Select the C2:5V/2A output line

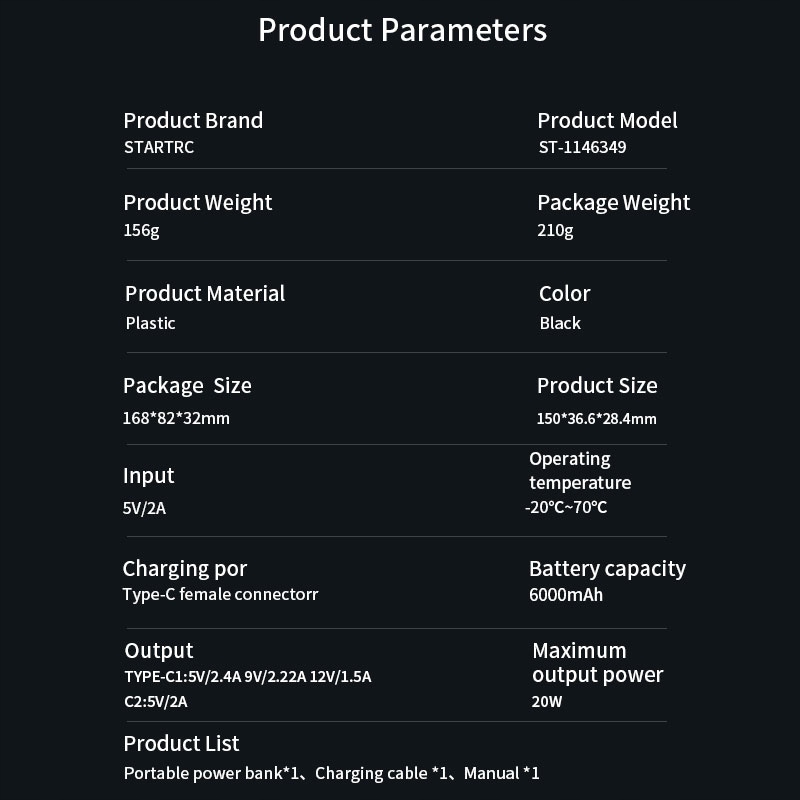156,702
